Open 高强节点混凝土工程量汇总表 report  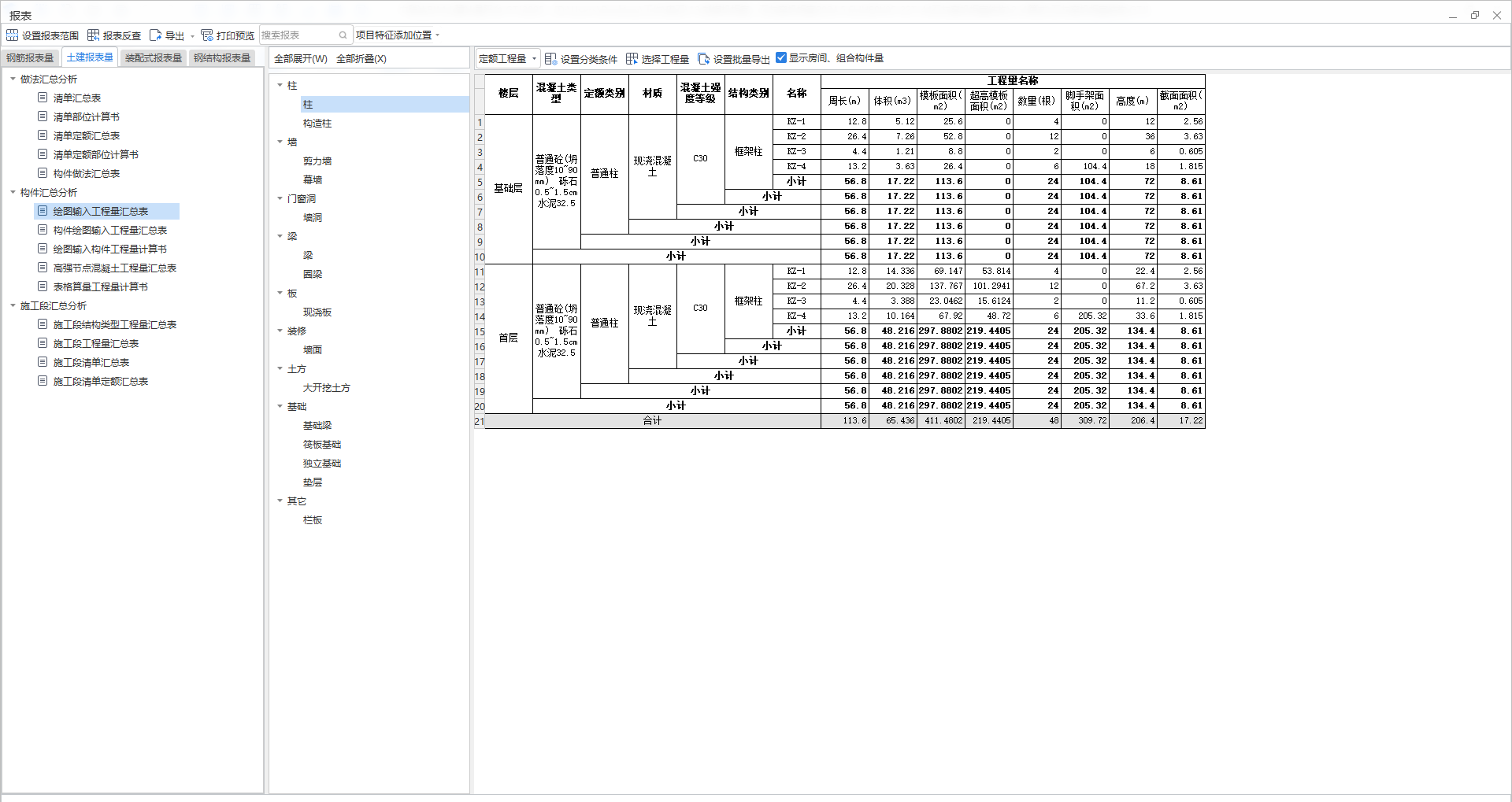click(x=114, y=268)
